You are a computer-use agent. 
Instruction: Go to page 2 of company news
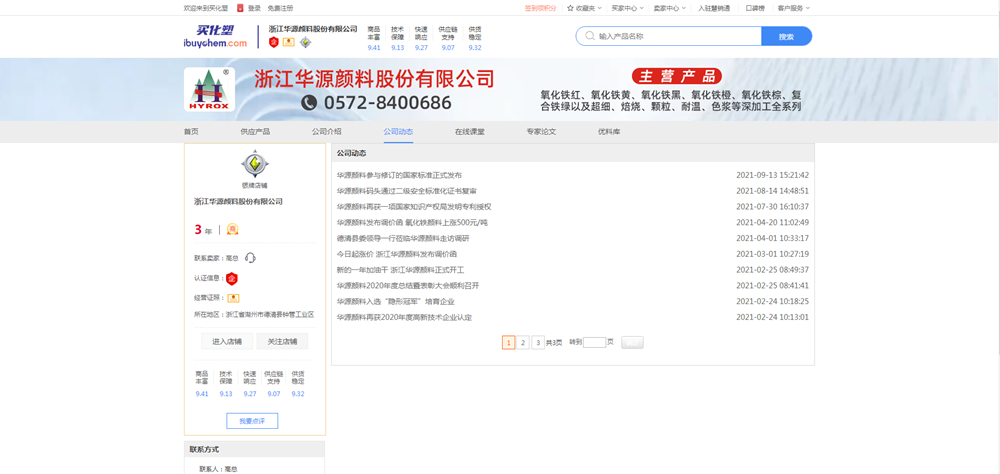(523, 343)
